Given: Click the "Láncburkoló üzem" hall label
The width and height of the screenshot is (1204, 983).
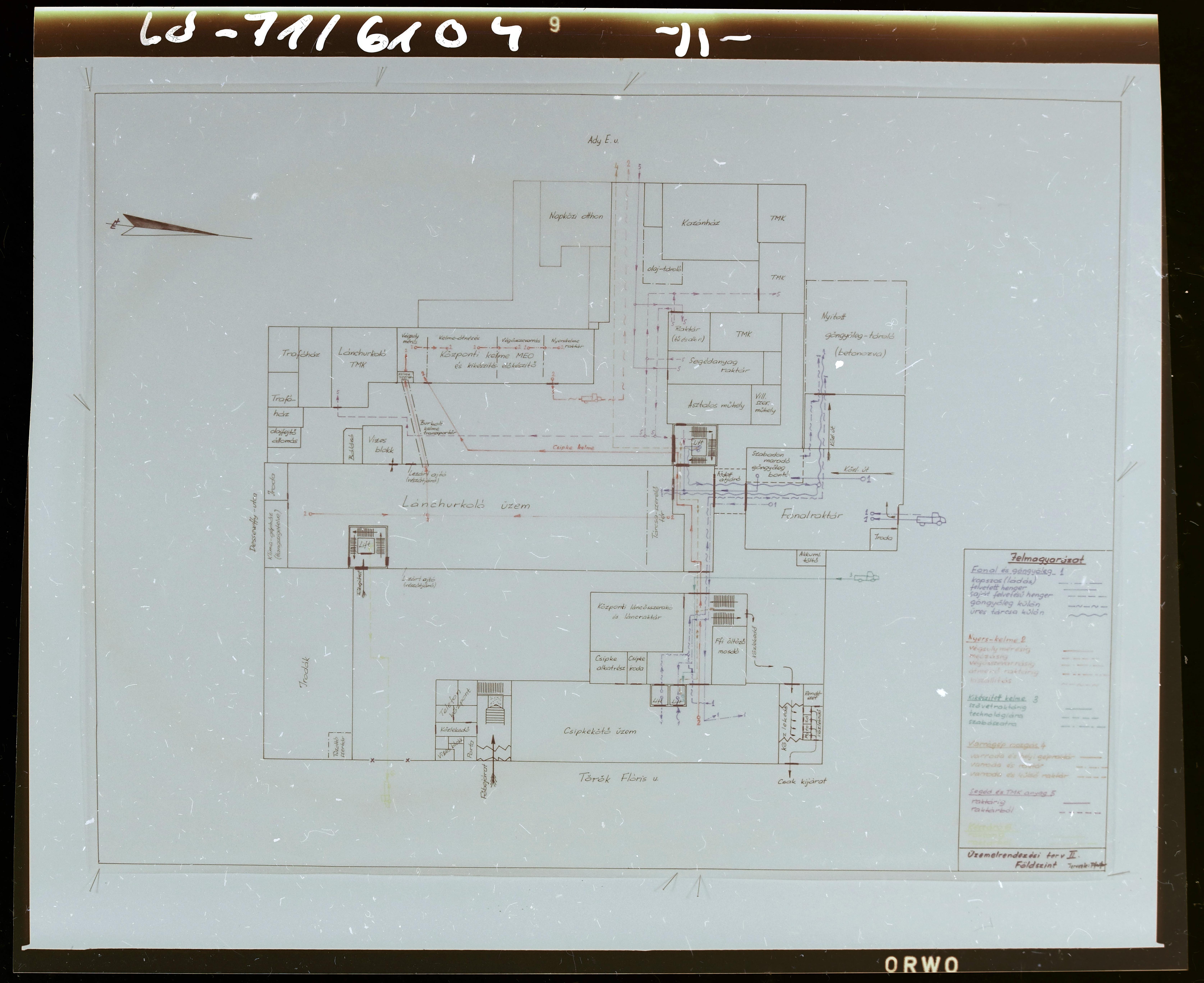Looking at the screenshot, I should [x=466, y=504].
